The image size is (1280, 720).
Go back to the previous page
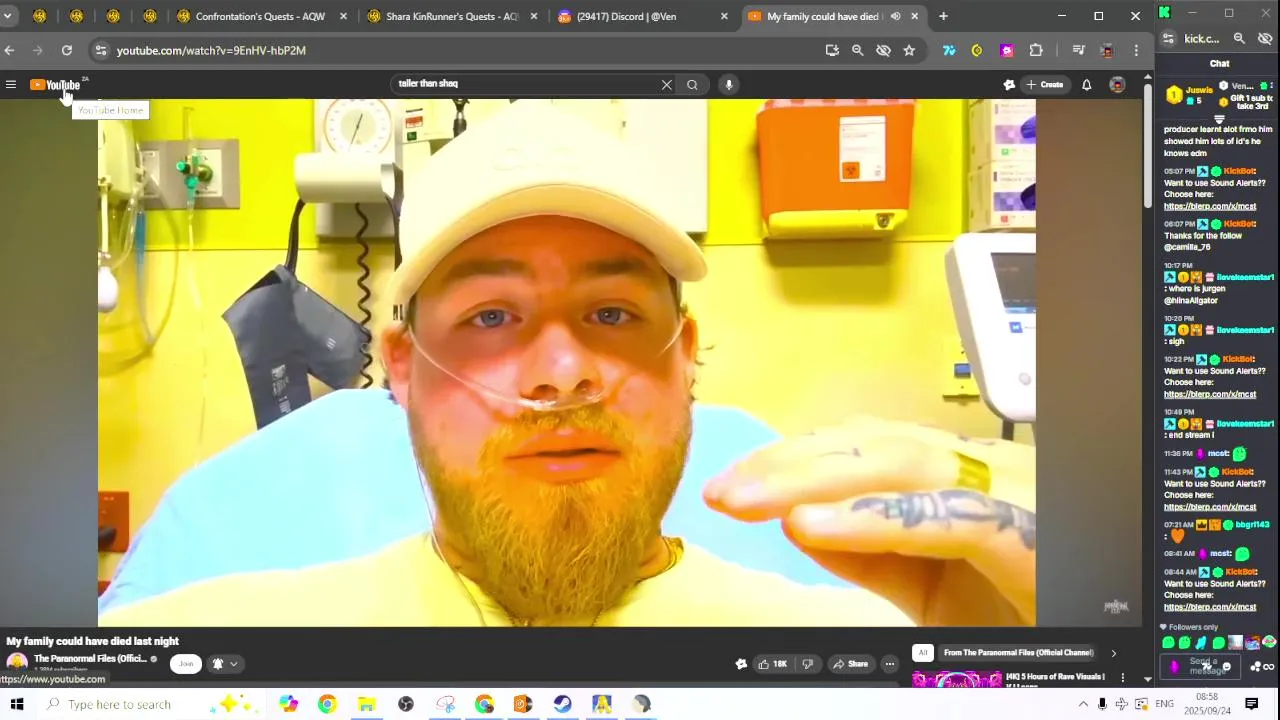tap(9, 50)
